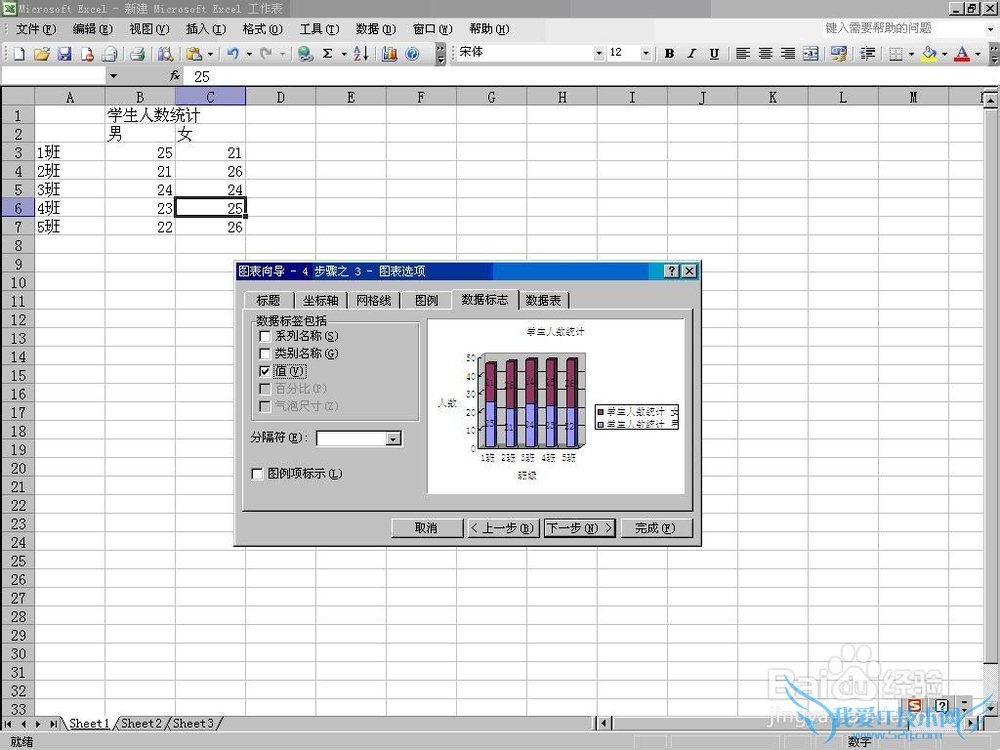Click the AutoSum sigma icon
This screenshot has width=1000, height=750.
click(327, 54)
